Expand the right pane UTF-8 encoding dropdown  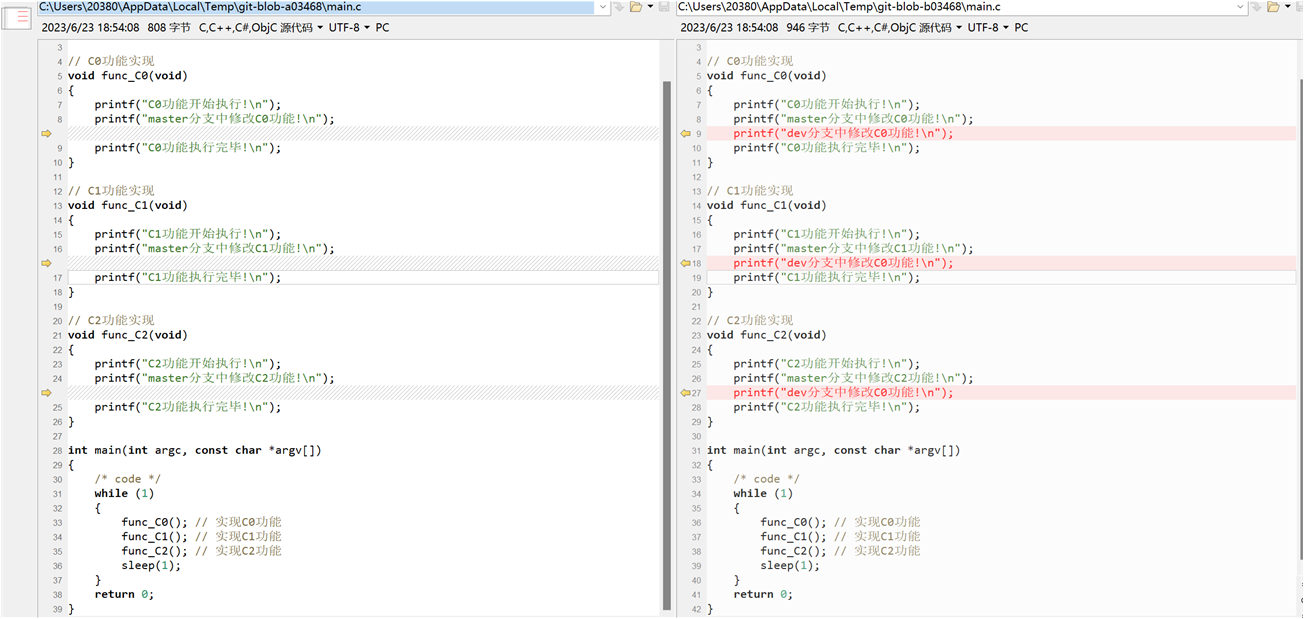pyautogui.click(x=1005, y=28)
